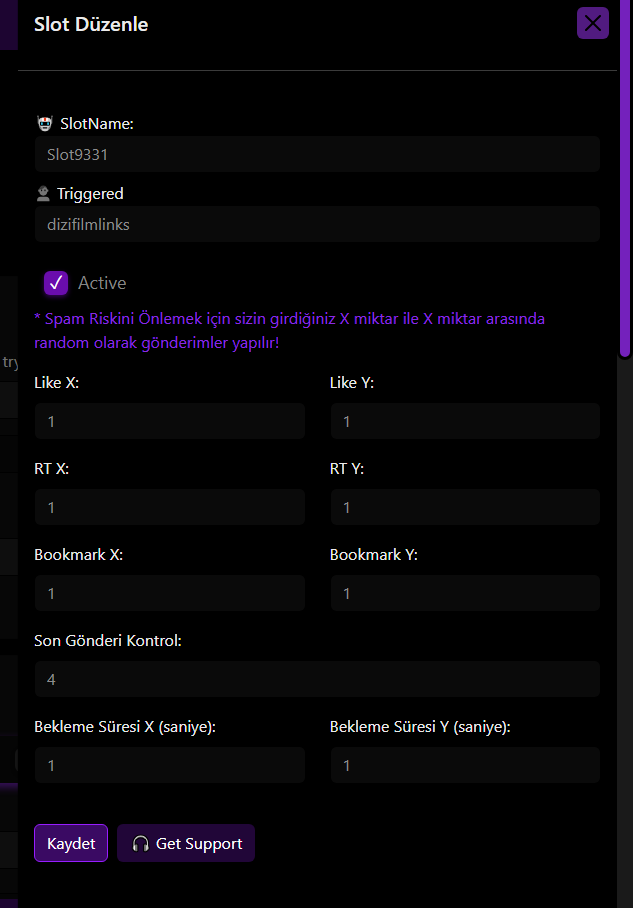Click the Son Gönderi Kontrol field
The height and width of the screenshot is (908, 633).
(x=317, y=679)
